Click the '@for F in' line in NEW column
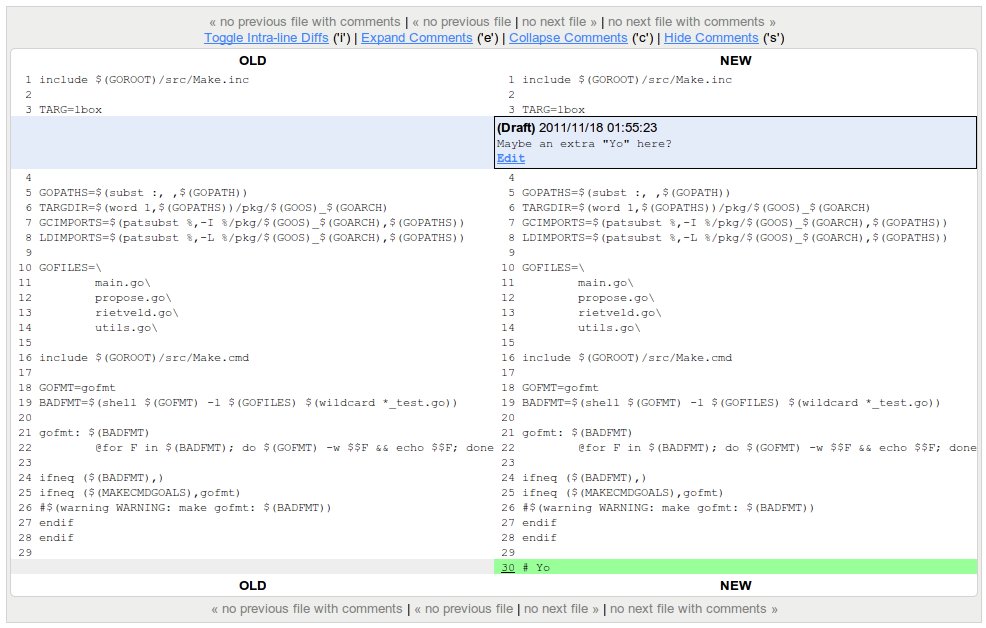 pyautogui.click(x=777, y=449)
